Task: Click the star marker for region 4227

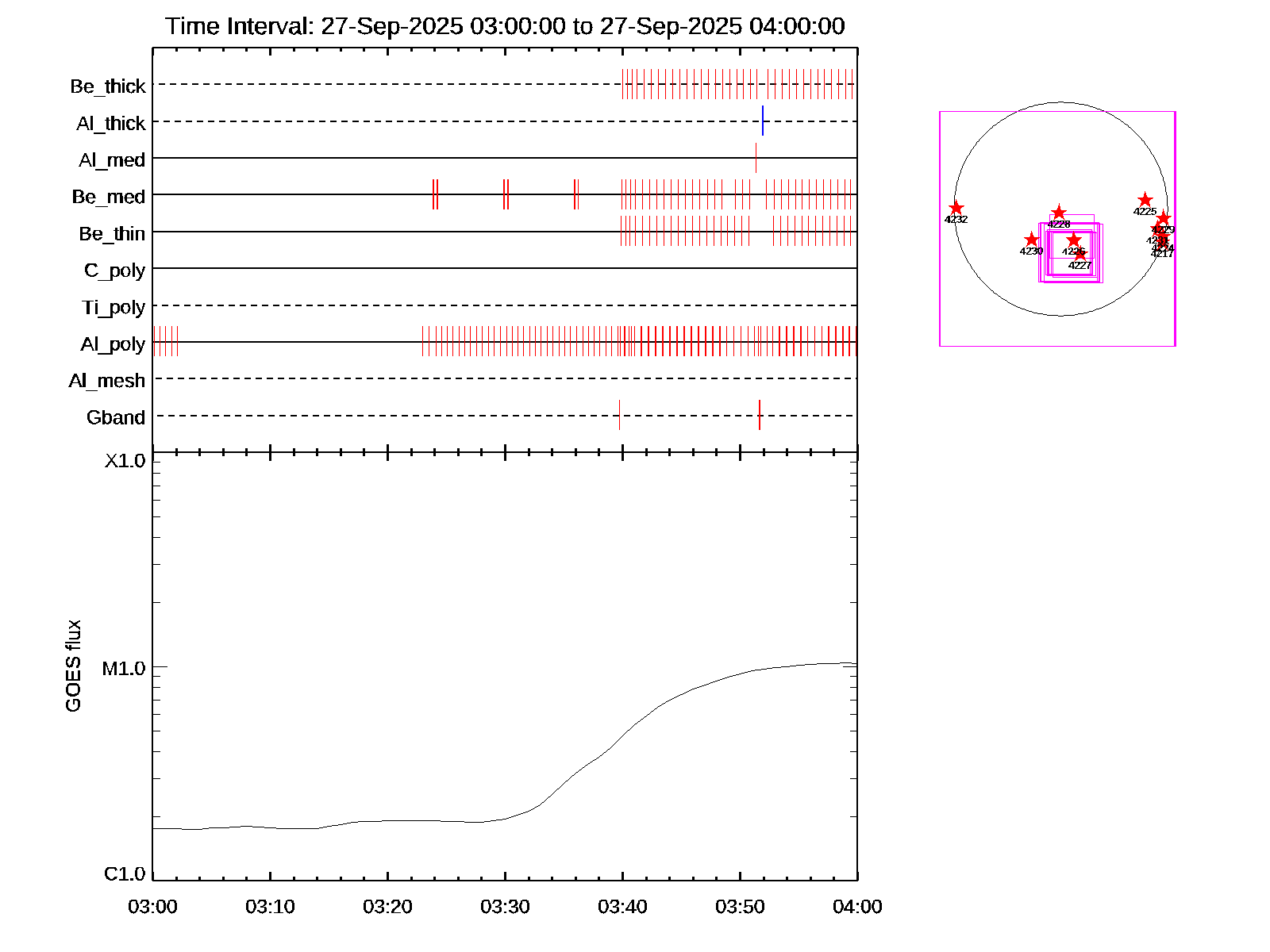Action: [x=1080, y=255]
